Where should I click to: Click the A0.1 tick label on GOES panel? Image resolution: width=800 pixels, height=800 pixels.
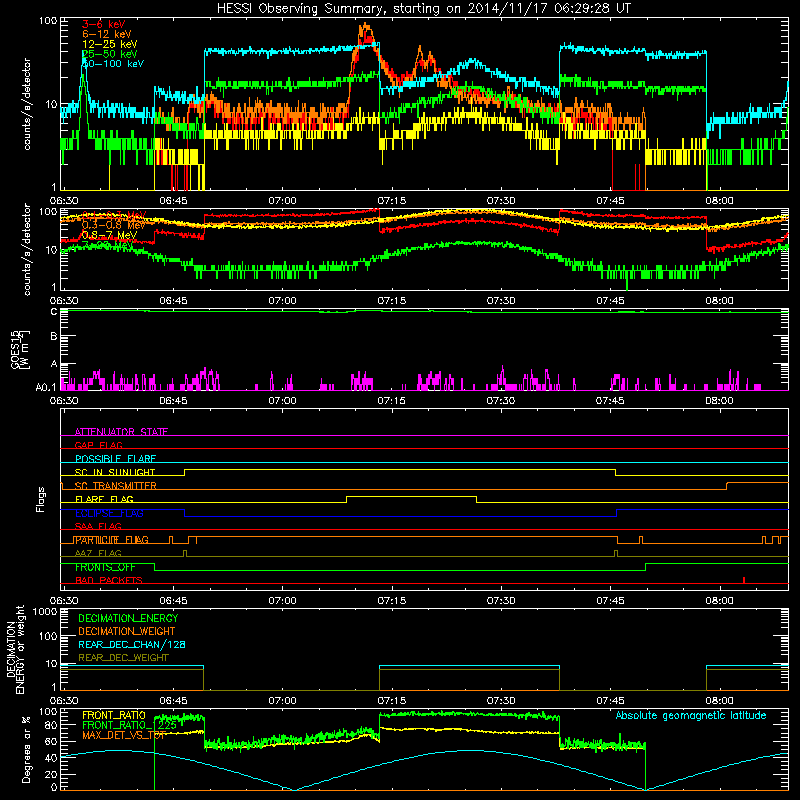pos(46,388)
